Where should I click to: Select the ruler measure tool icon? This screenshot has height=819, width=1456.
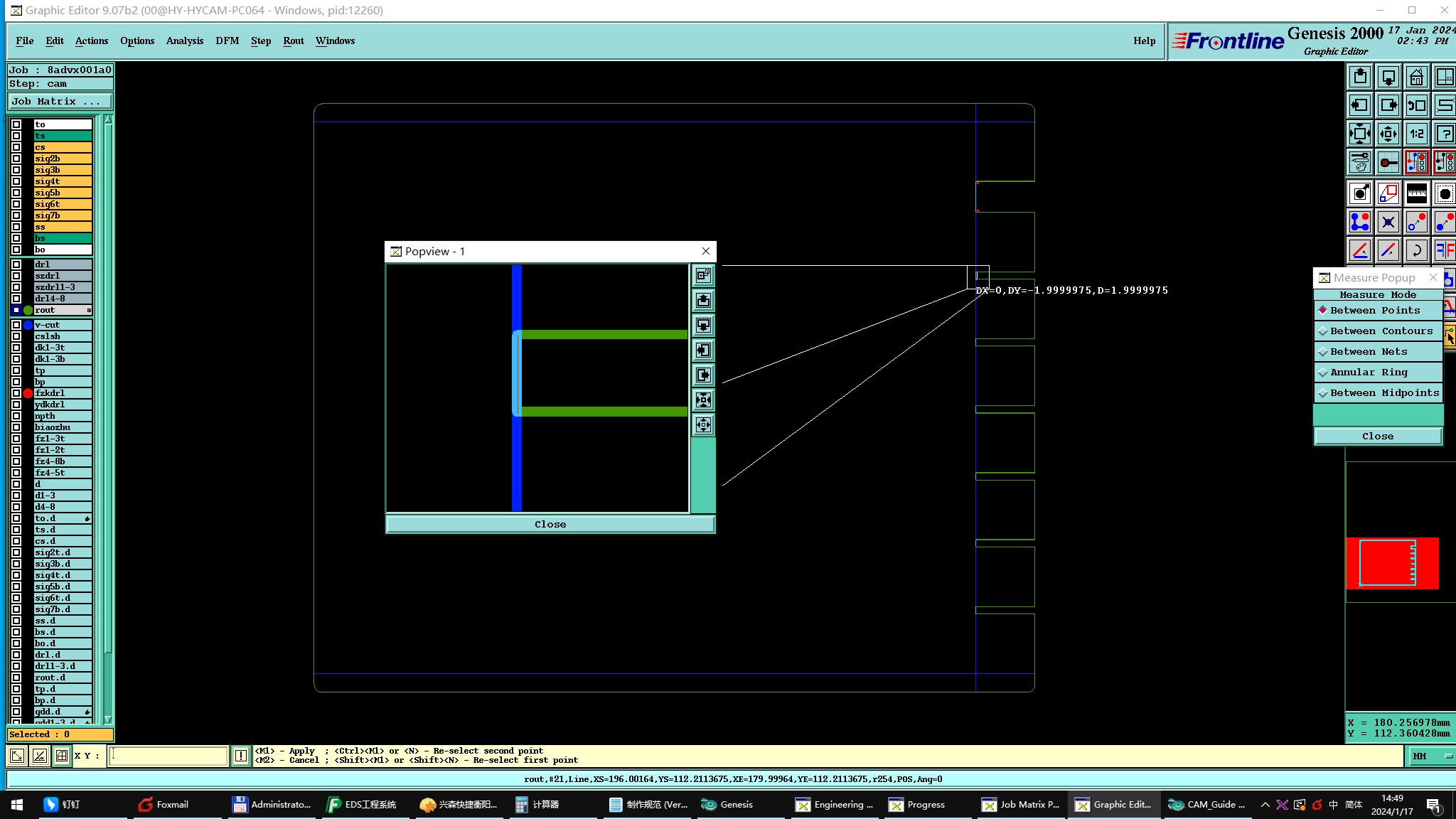click(1416, 193)
